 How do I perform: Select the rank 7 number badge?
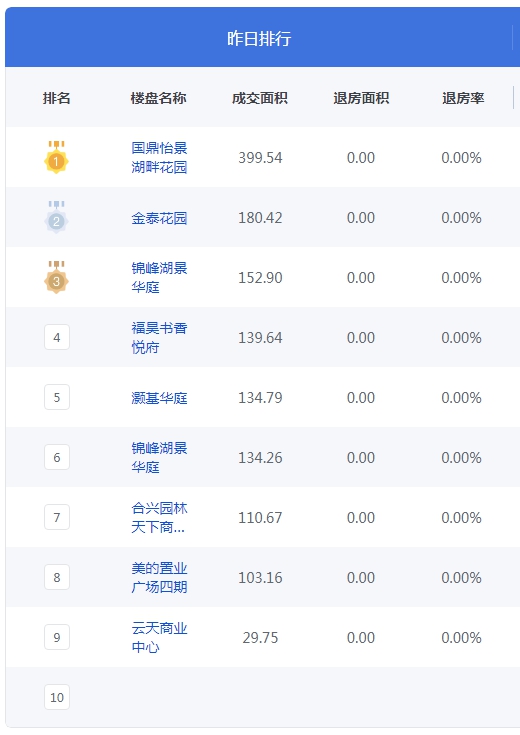(x=57, y=517)
